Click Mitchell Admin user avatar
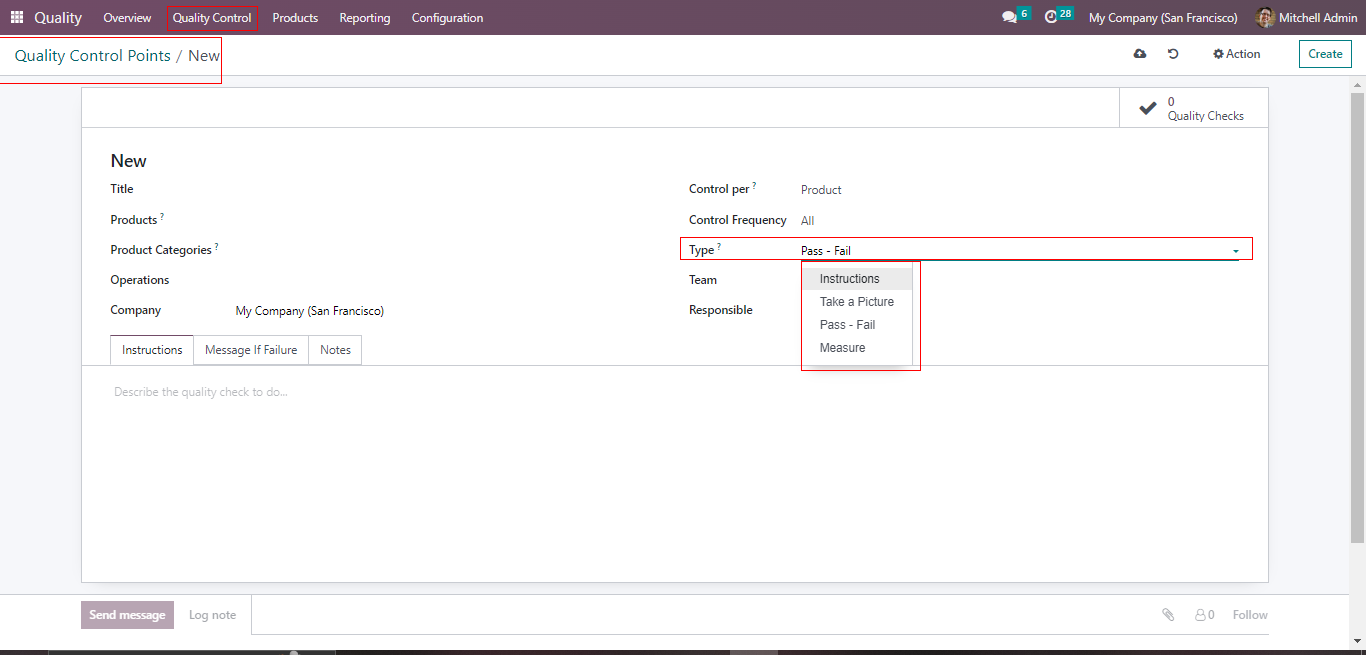 pos(1265,17)
